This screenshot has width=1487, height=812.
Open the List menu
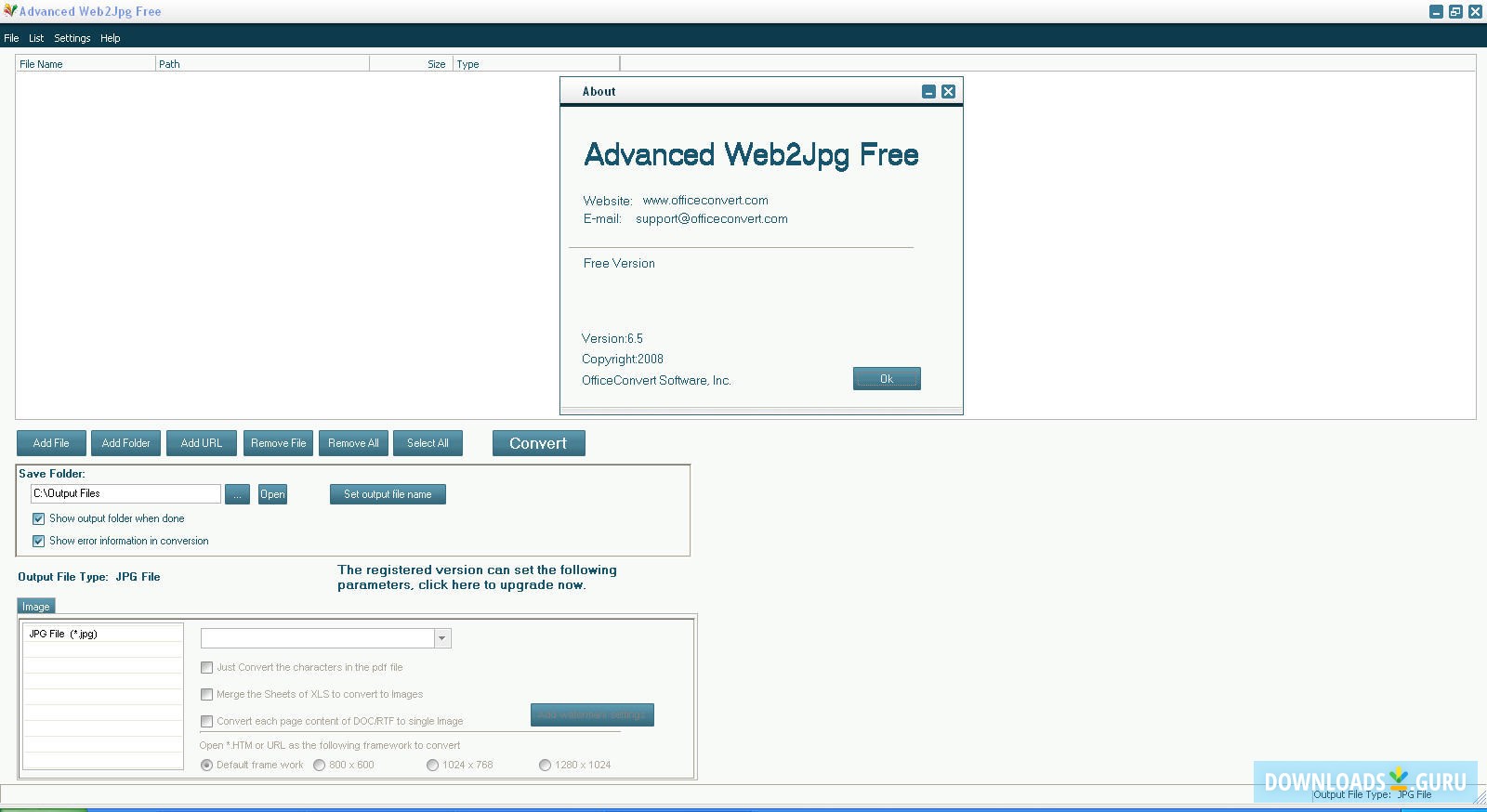[x=36, y=38]
